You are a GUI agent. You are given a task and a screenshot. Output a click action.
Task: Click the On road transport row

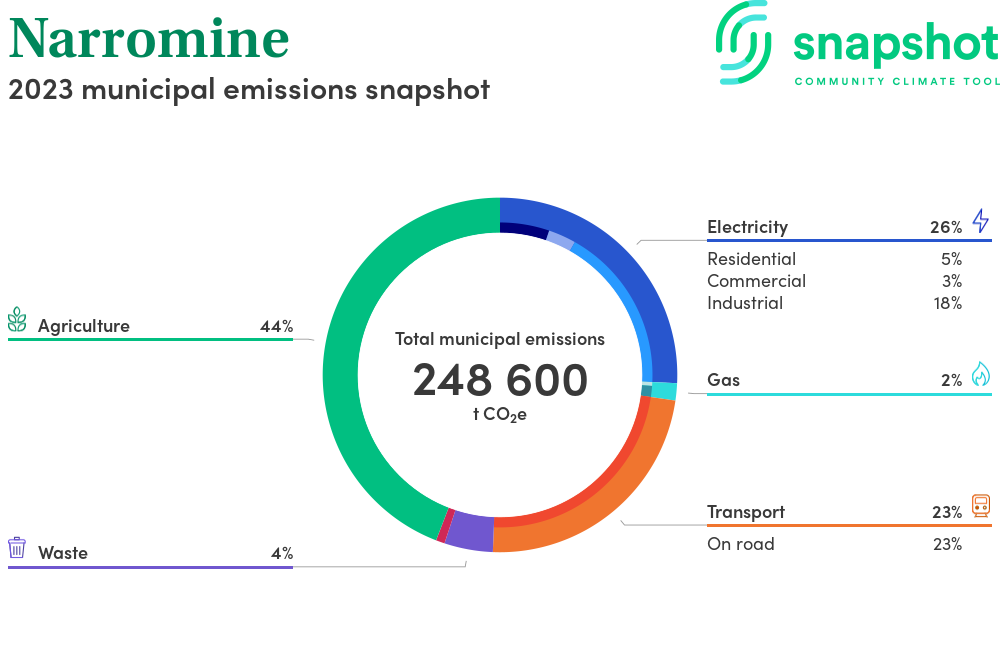tap(740, 544)
